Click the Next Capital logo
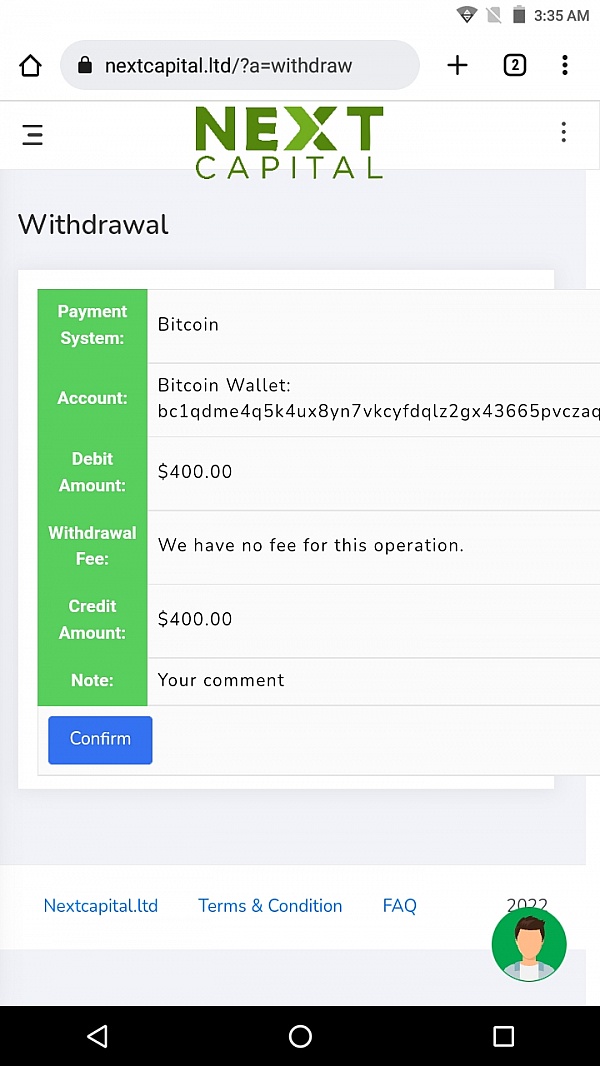This screenshot has height=1066, width=600. coord(289,142)
